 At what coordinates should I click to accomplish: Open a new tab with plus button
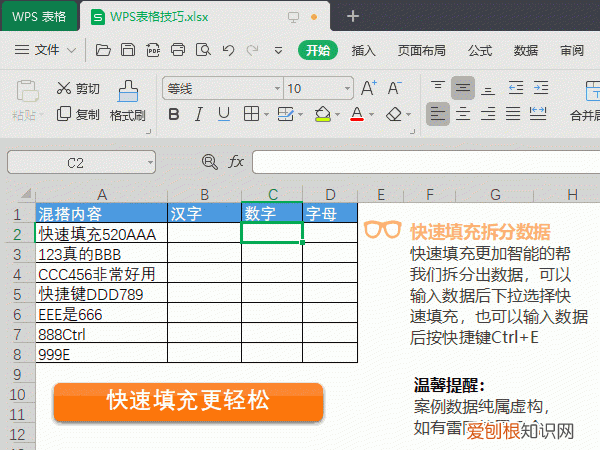click(x=352, y=16)
